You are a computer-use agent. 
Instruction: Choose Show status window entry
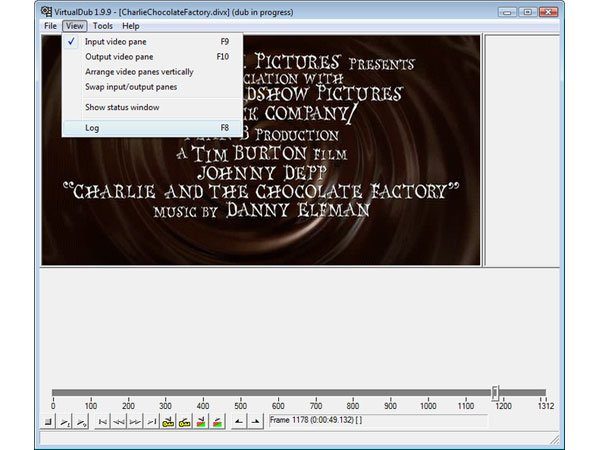(152, 108)
